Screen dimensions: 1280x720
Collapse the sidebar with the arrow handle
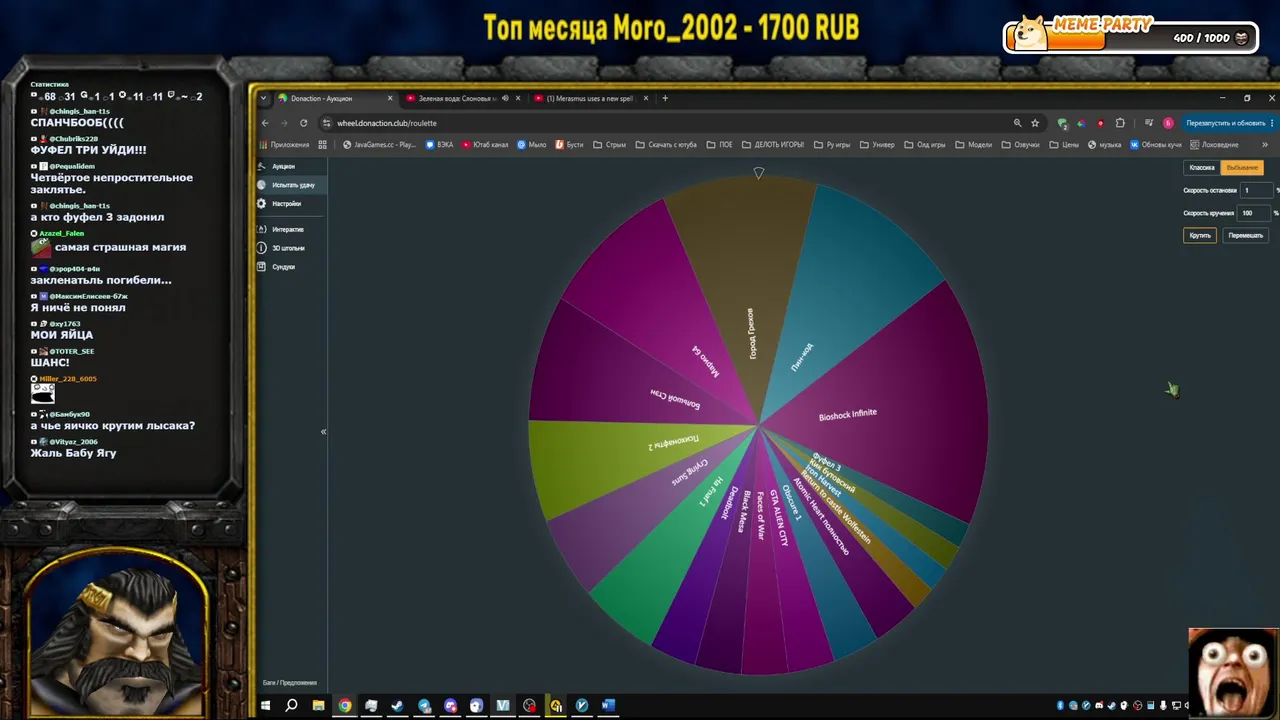(x=323, y=431)
